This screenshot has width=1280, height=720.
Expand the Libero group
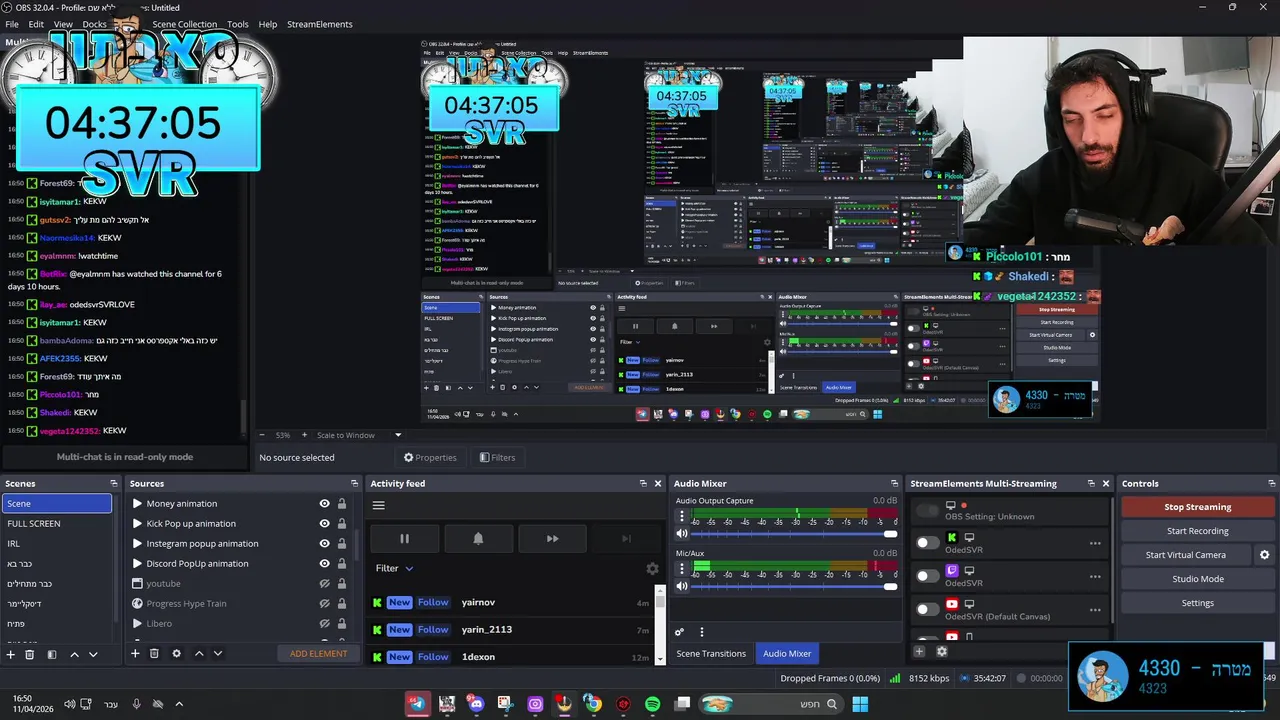[x=137, y=624]
